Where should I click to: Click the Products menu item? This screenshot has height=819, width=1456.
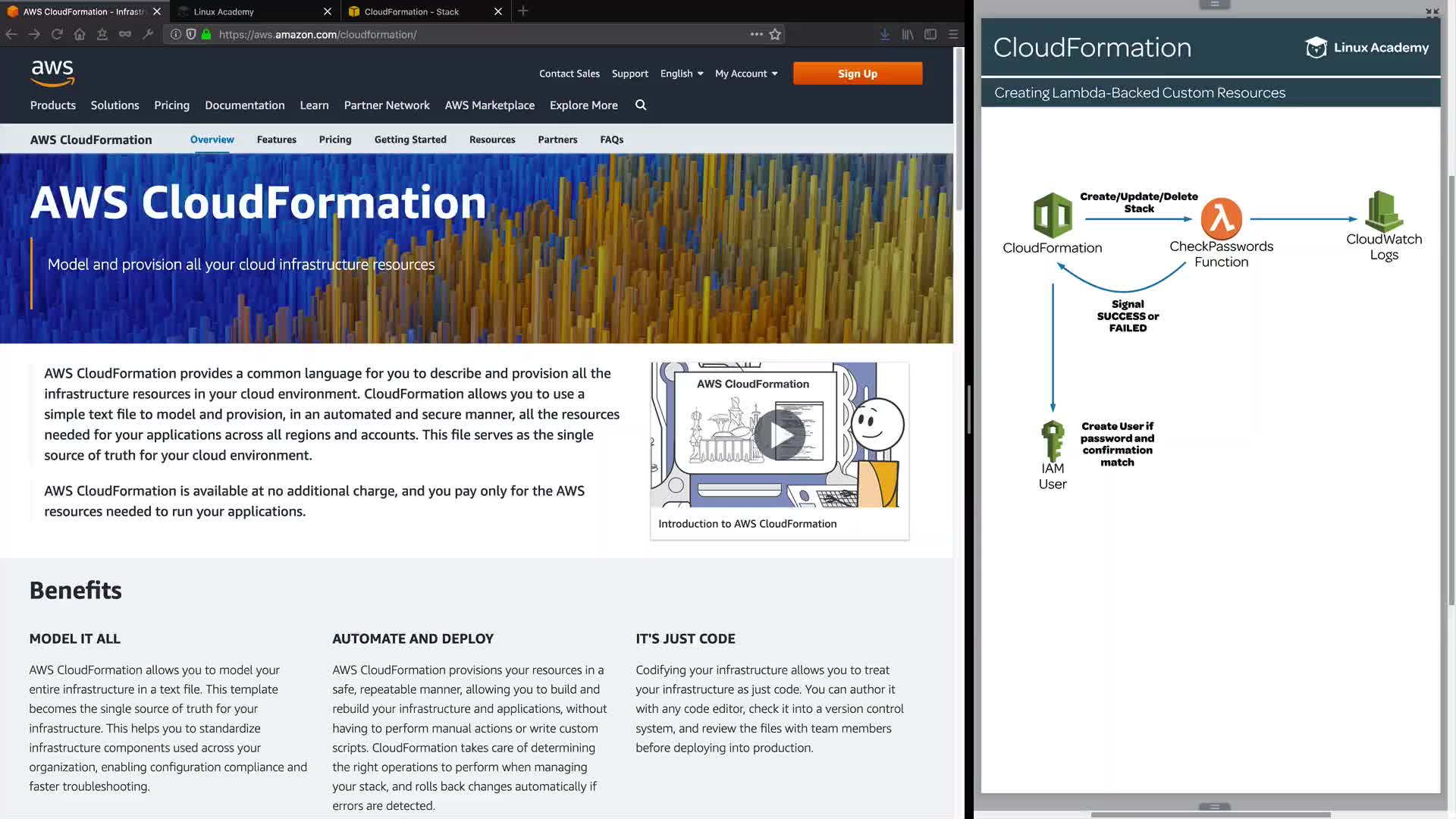point(53,105)
